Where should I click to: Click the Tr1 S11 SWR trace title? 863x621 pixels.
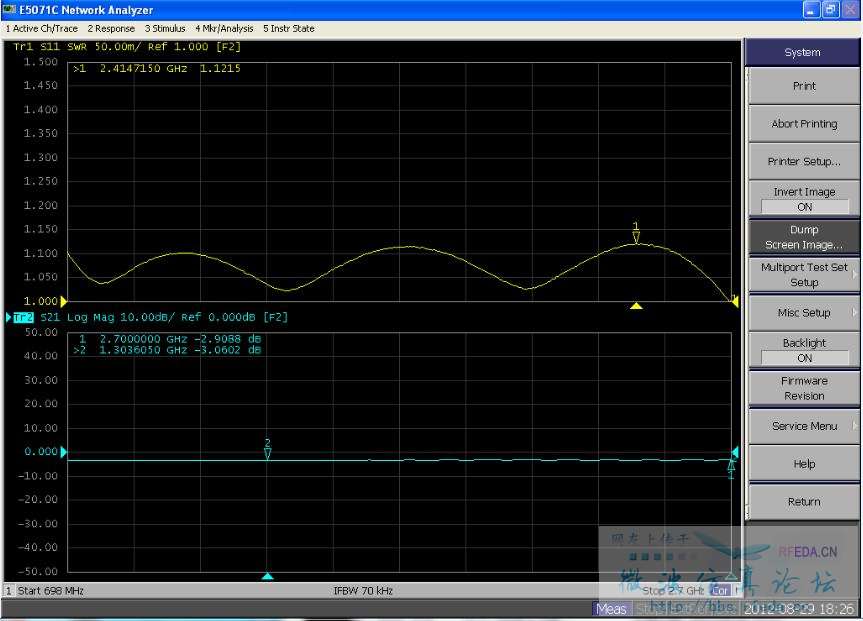coord(127,47)
